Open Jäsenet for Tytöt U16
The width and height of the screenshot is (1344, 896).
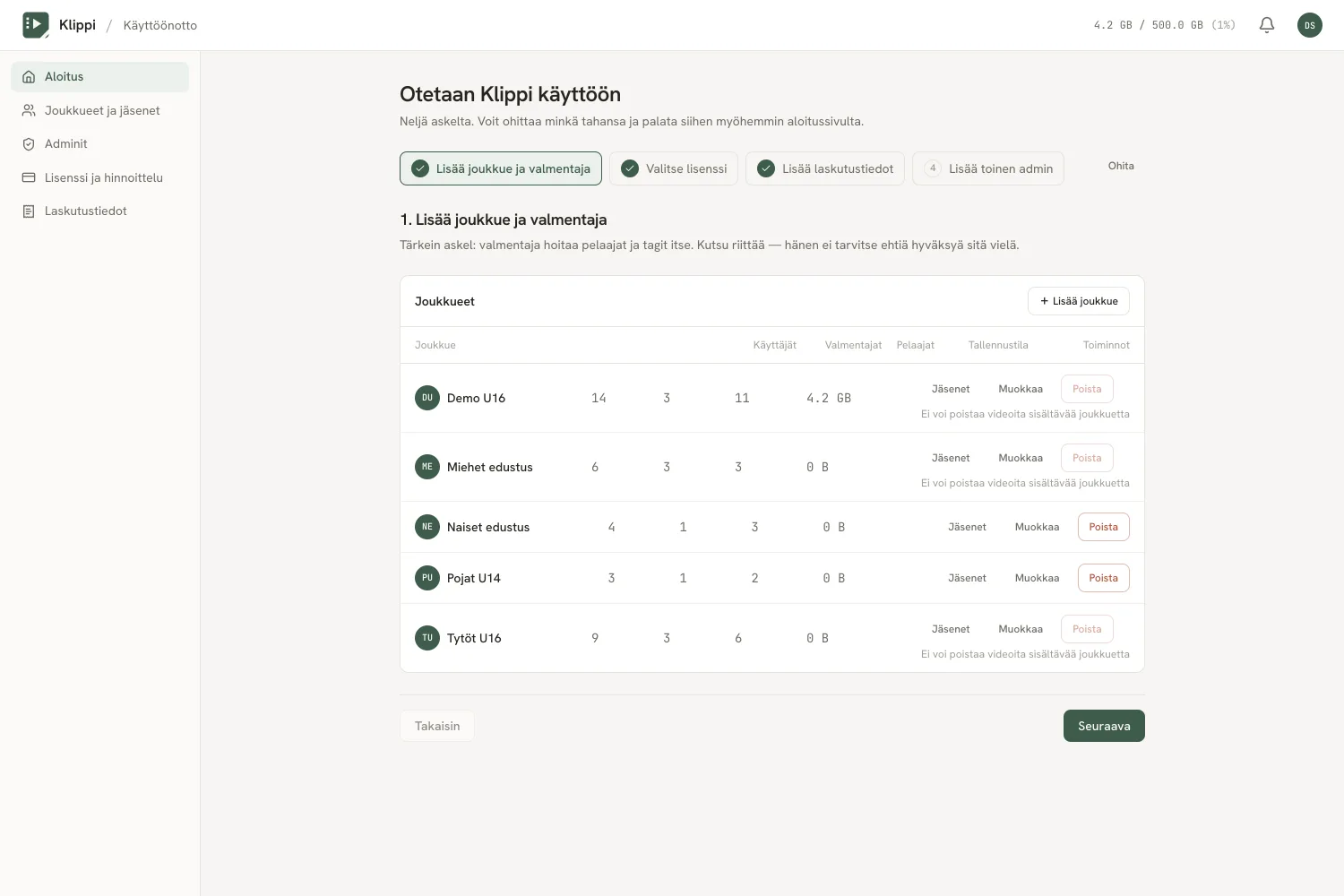[x=951, y=629]
